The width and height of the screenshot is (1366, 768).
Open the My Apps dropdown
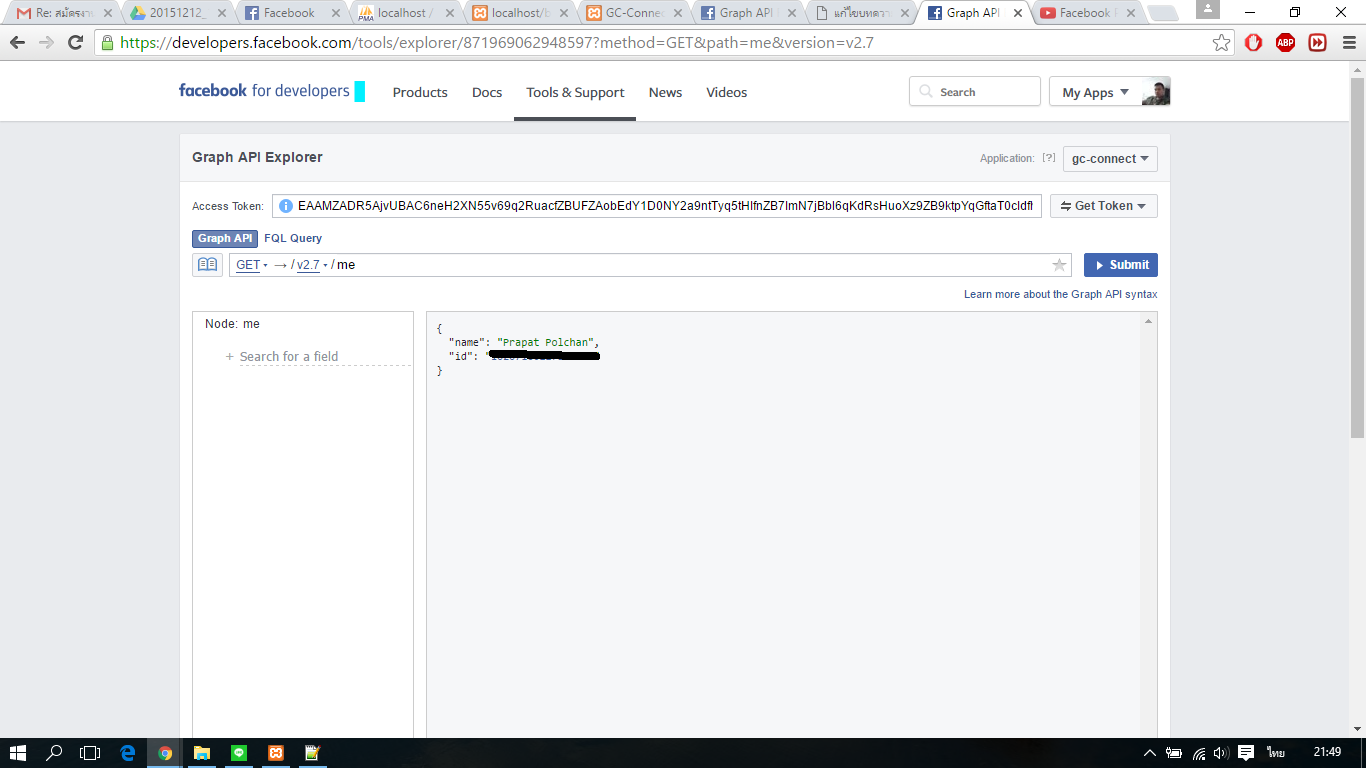point(1095,92)
